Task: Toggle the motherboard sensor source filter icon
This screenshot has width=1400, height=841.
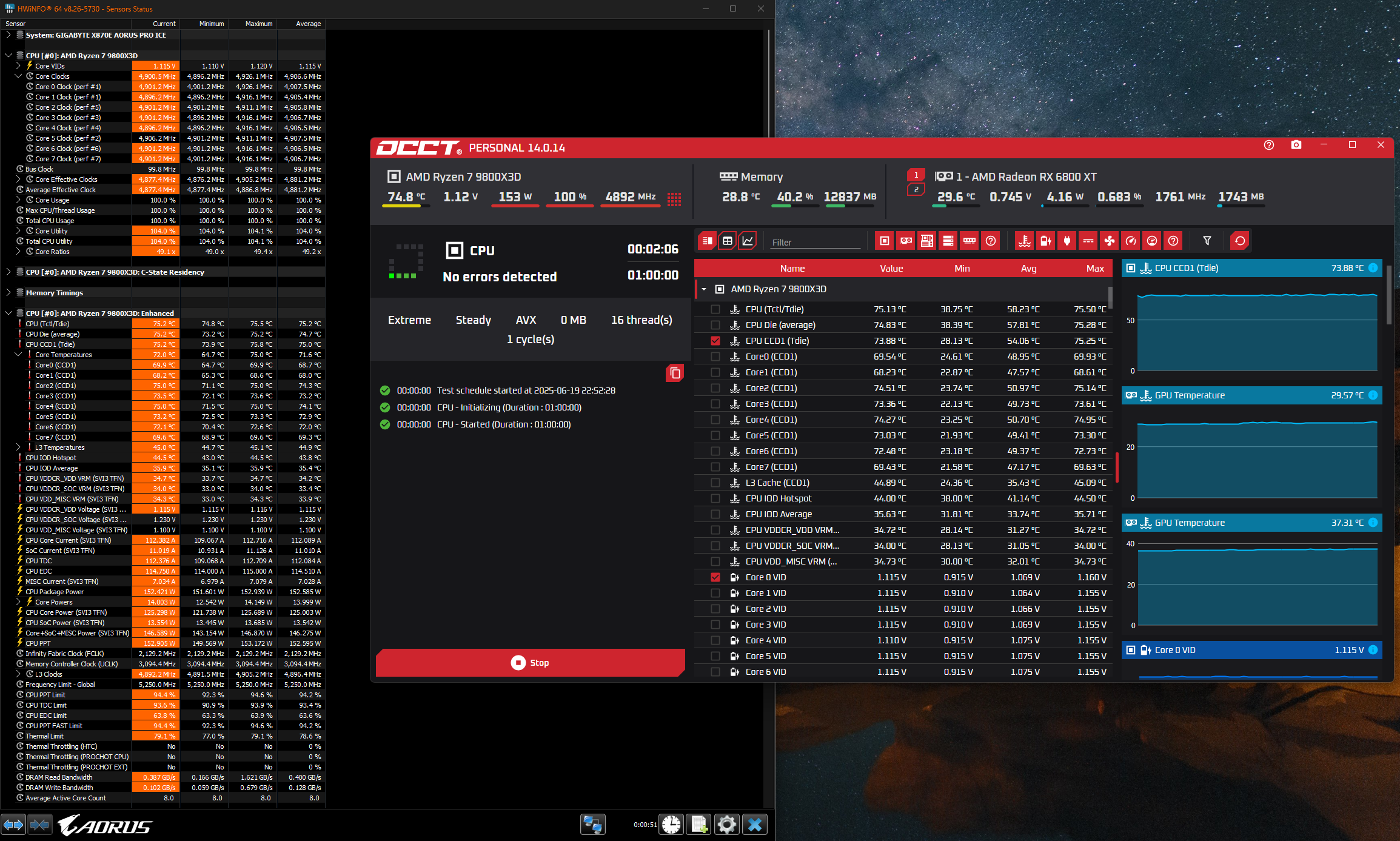Action: (x=927, y=241)
